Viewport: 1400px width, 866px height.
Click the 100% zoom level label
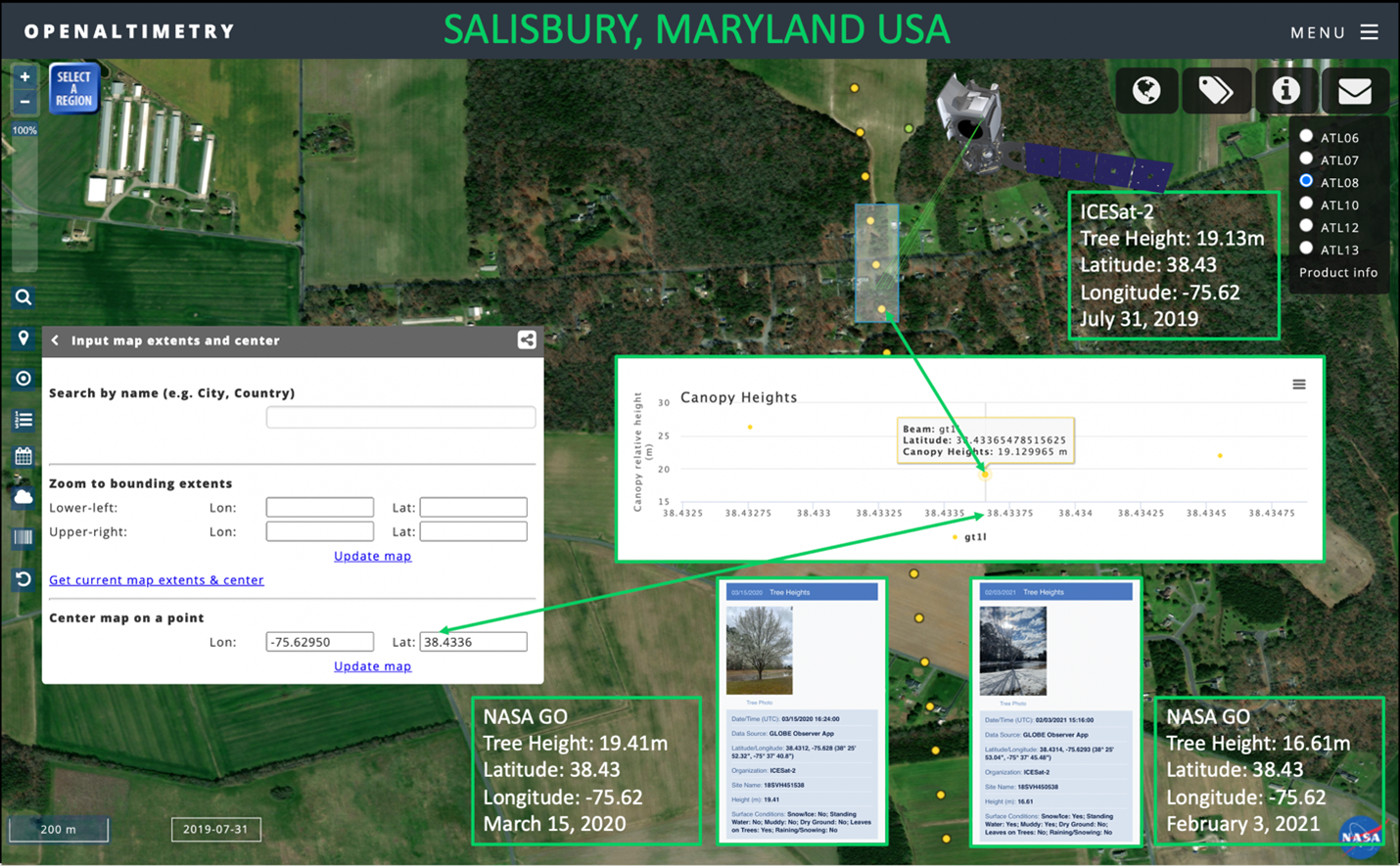click(x=24, y=130)
